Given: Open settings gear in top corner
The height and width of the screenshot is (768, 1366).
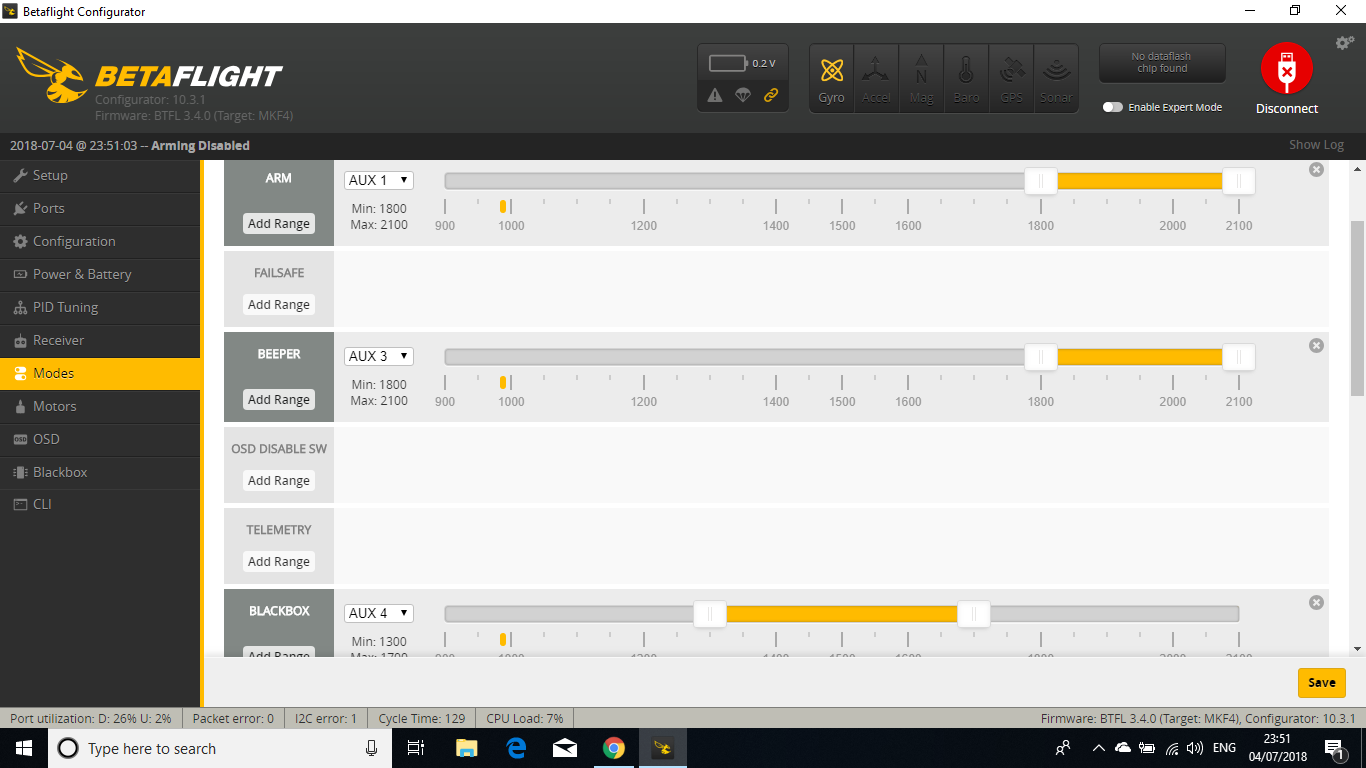Looking at the screenshot, I should 1345,43.
